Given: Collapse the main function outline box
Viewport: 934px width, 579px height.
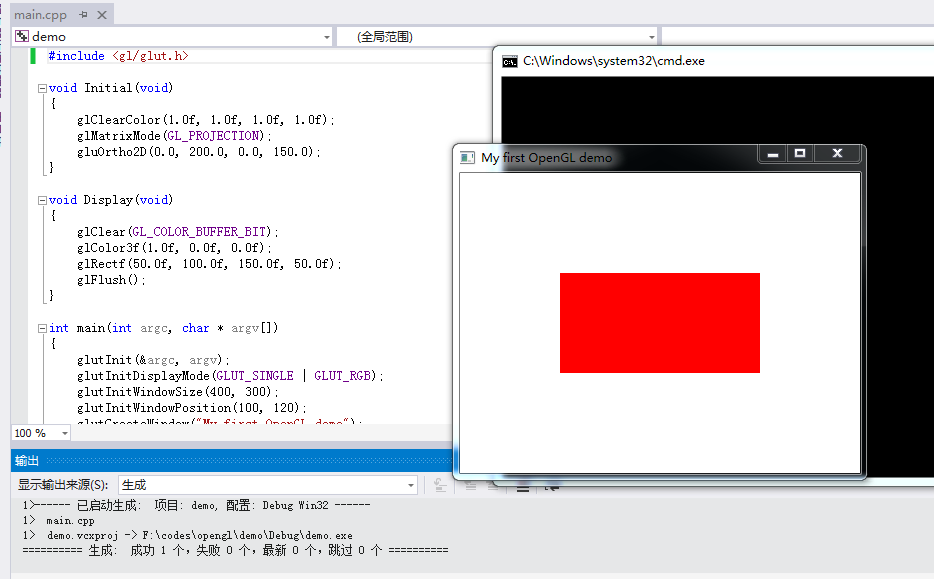Looking at the screenshot, I should 42,327.
